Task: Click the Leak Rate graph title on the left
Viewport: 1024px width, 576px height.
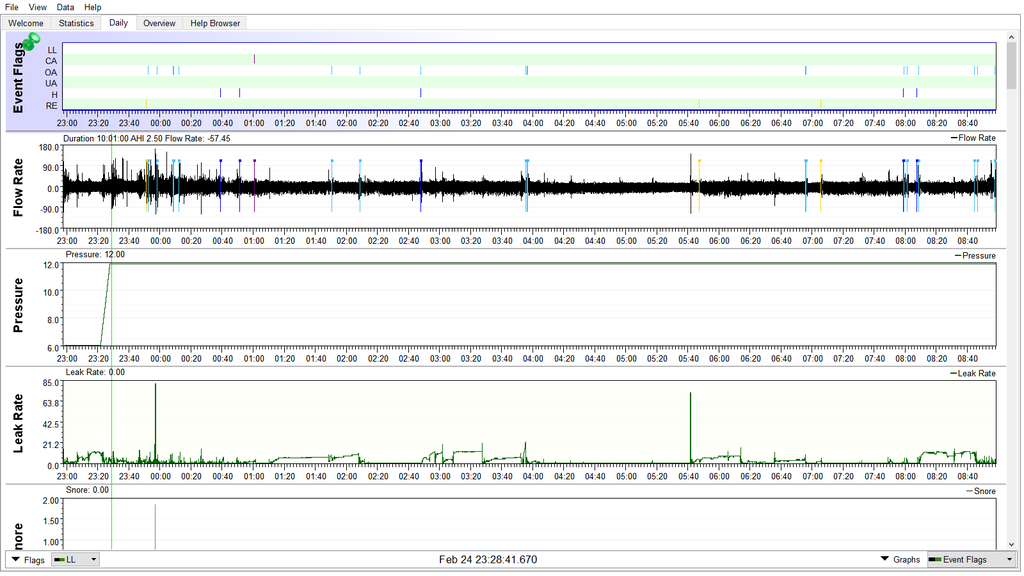Action: pos(18,423)
